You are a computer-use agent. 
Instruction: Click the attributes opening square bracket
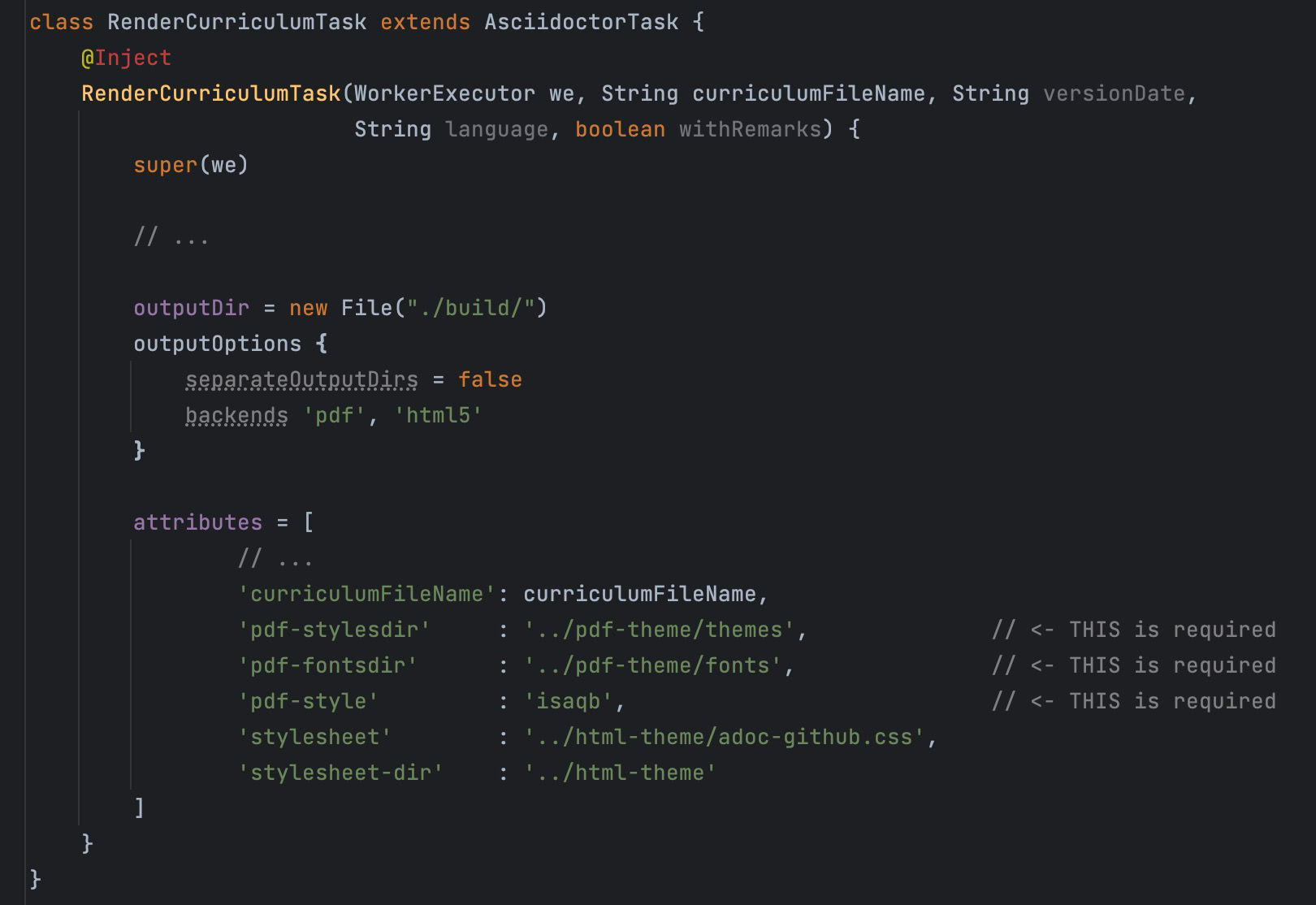[x=308, y=522]
